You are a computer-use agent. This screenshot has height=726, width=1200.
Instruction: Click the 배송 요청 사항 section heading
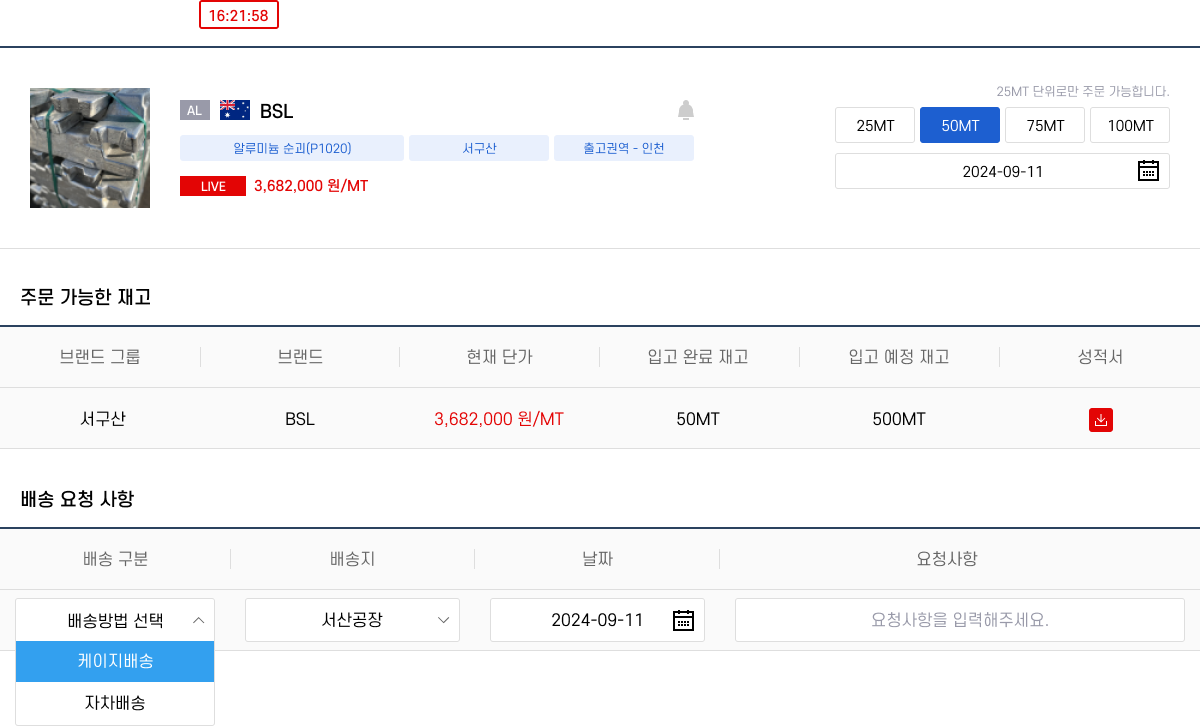(x=77, y=498)
